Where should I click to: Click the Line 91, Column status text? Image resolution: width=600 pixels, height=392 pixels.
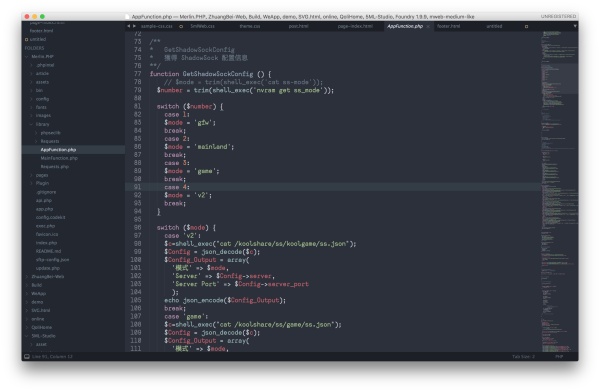52,356
